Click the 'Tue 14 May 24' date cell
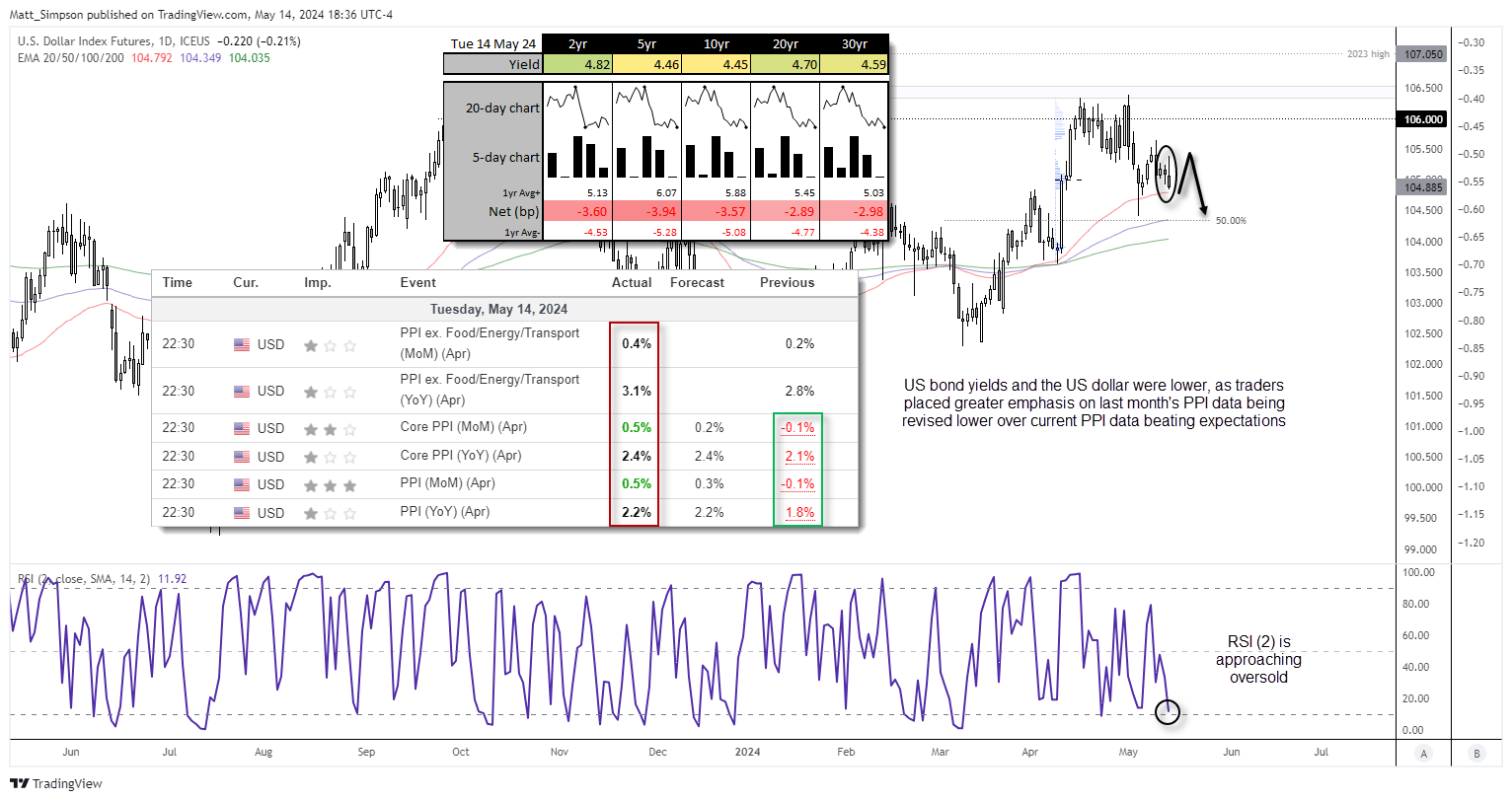Screen dimensions: 1512x801 (493, 43)
